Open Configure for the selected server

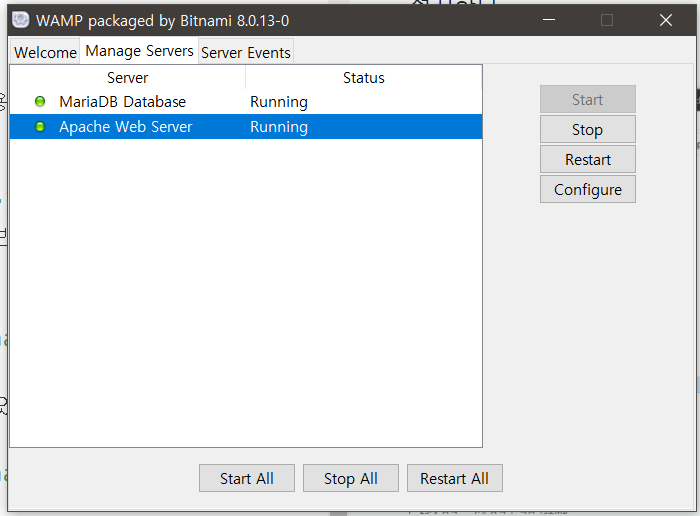pos(587,190)
